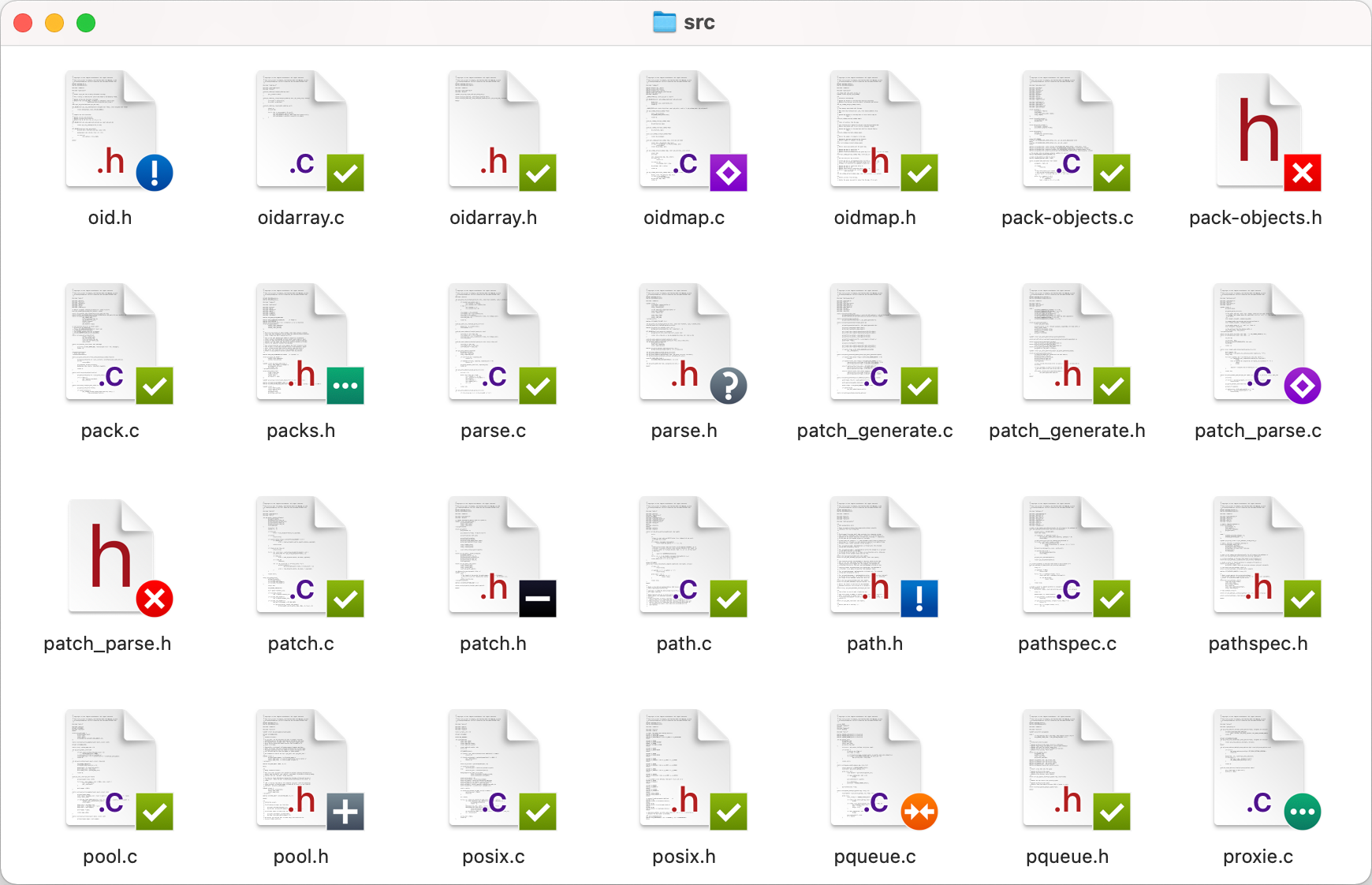
Task: Select parse.h with question mark badge
Action: [x=684, y=344]
